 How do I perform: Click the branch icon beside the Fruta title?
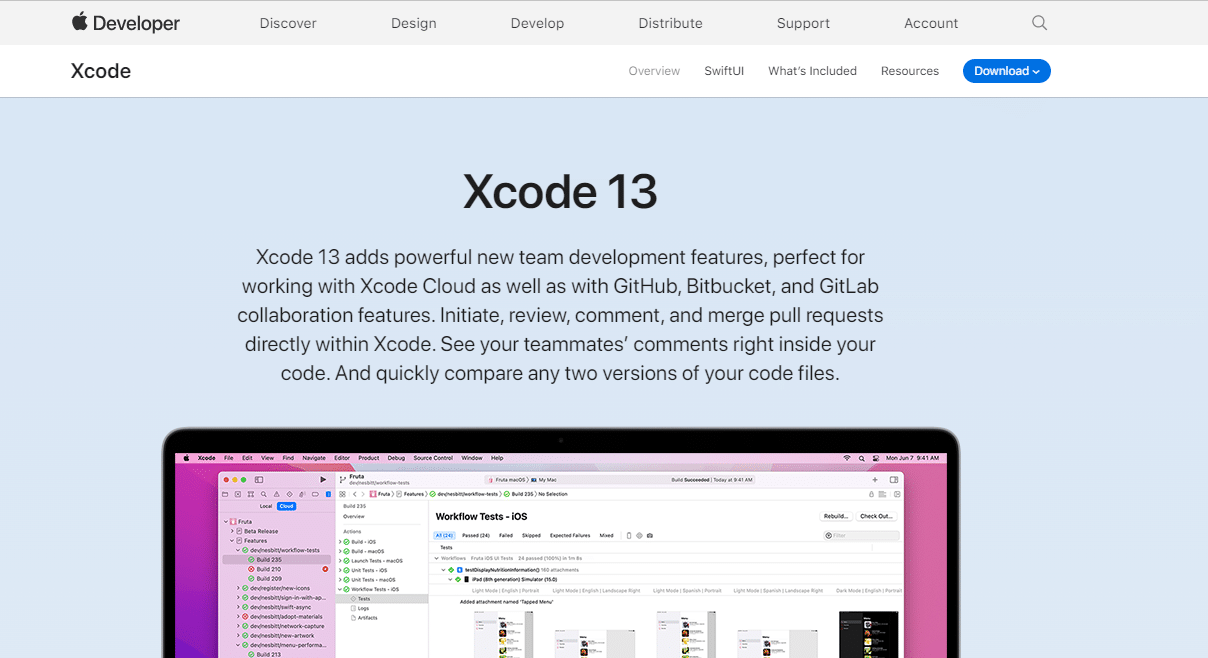click(341, 480)
